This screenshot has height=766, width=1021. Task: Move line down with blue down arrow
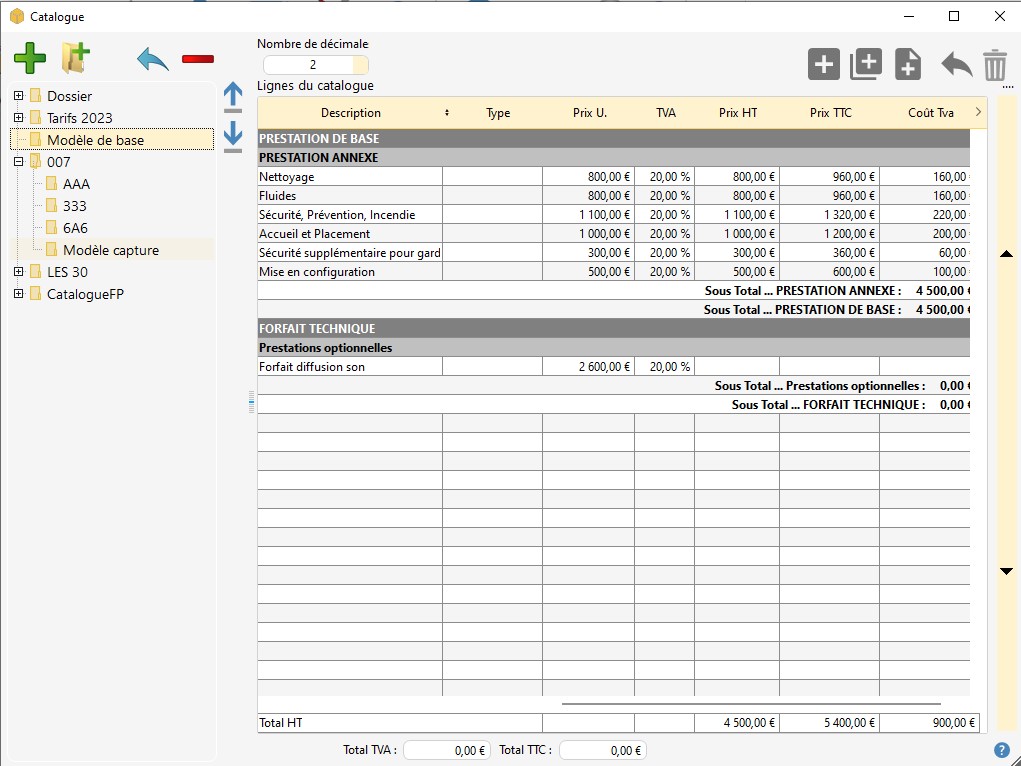pyautogui.click(x=233, y=135)
